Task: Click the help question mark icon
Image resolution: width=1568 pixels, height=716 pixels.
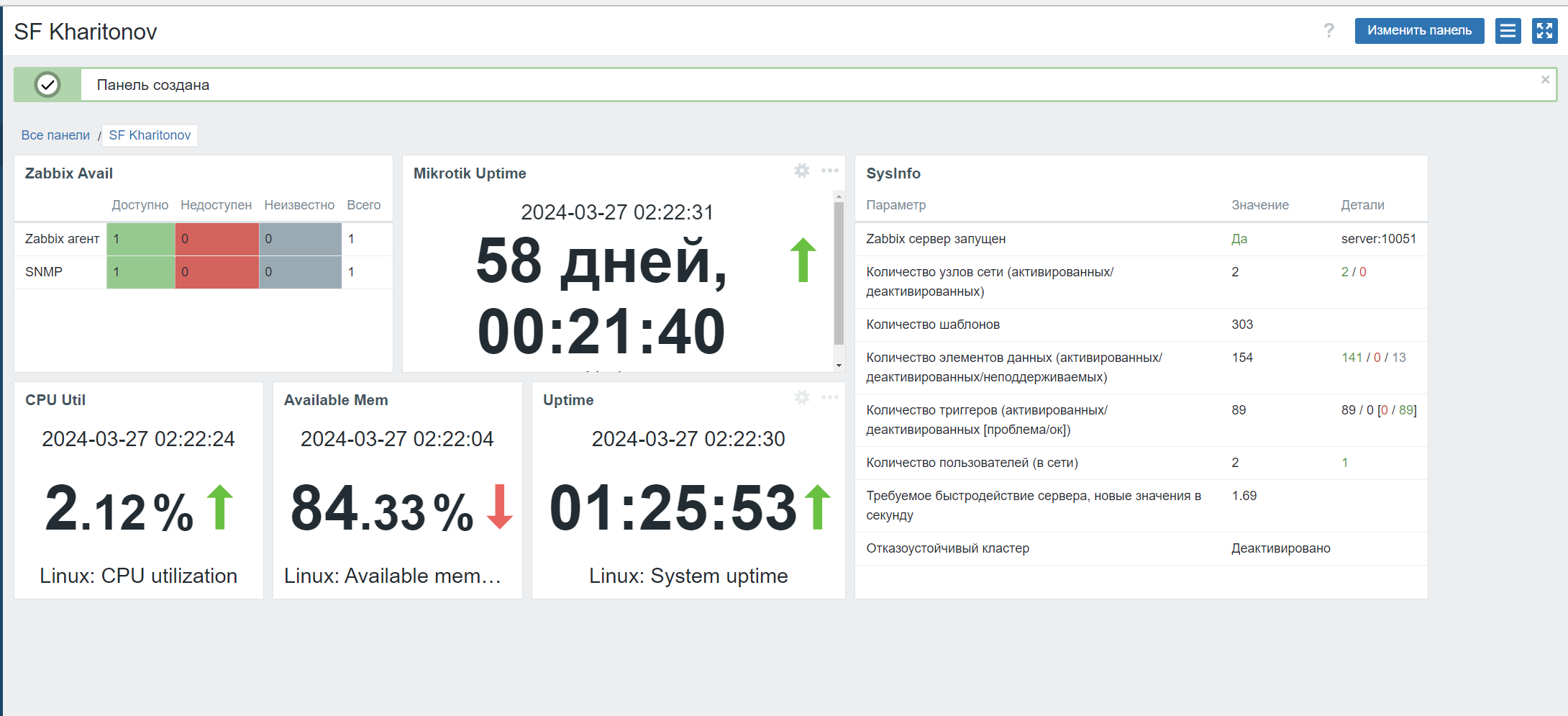Action: (x=1328, y=30)
